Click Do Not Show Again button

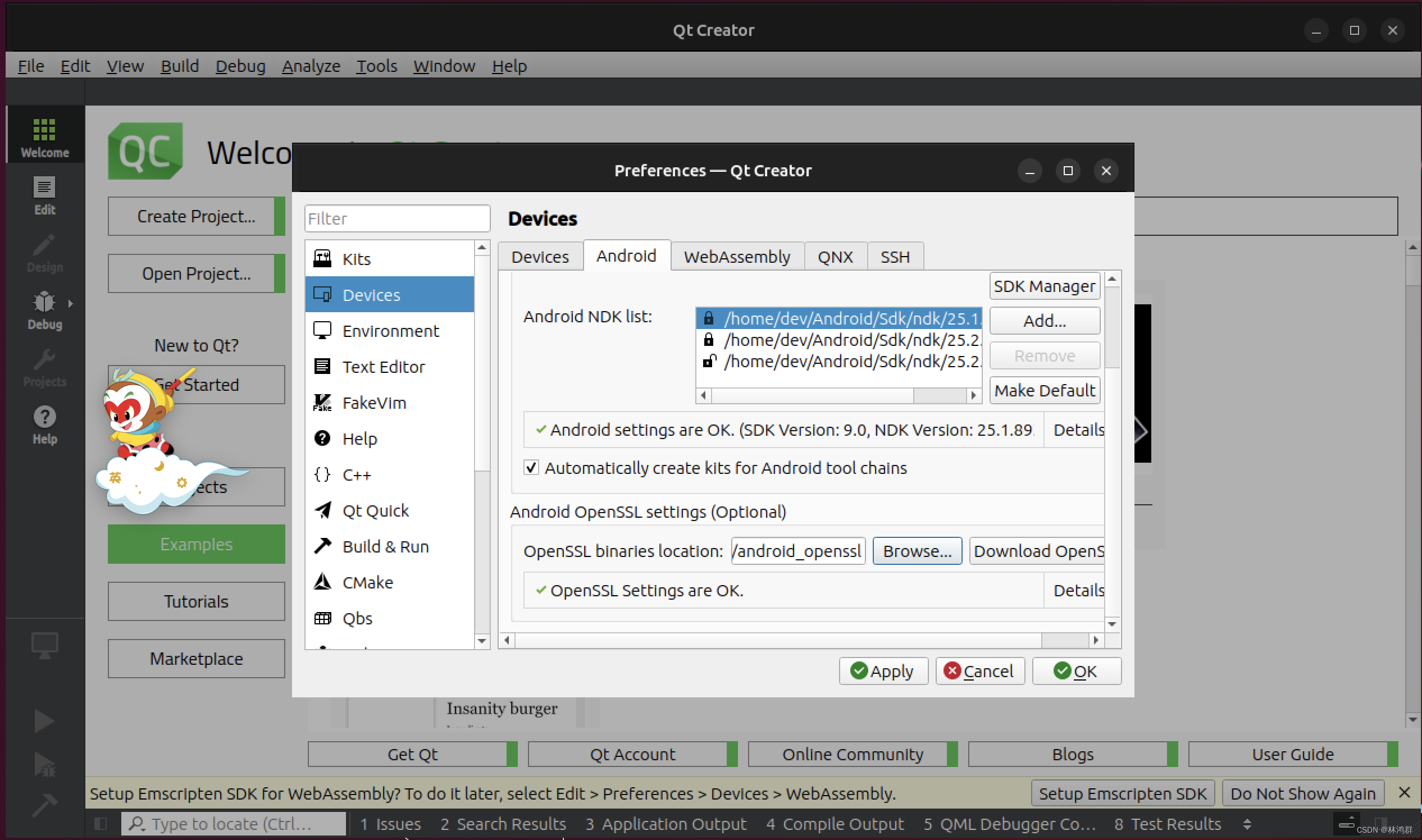click(1302, 793)
